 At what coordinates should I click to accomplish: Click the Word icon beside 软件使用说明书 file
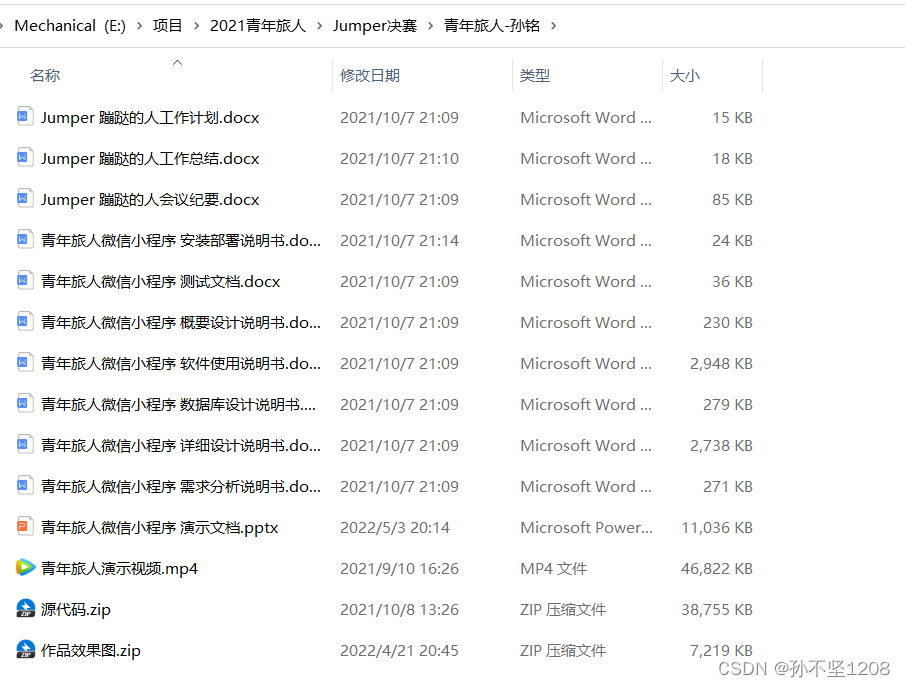(x=24, y=362)
